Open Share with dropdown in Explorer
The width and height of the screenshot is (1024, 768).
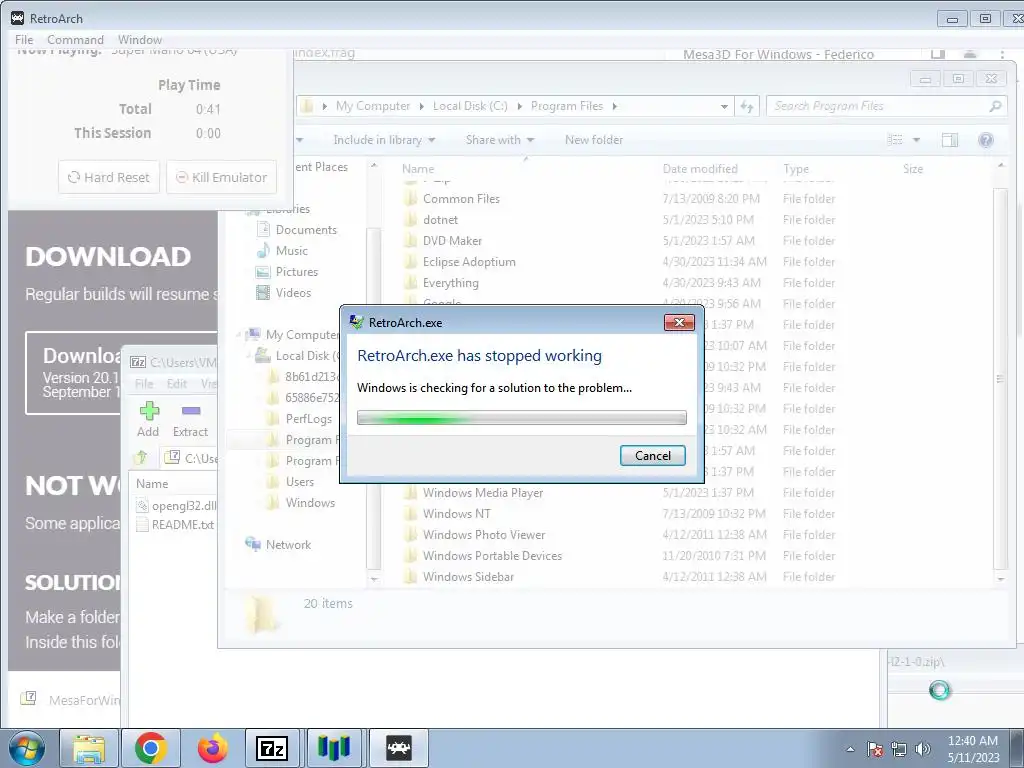coord(500,140)
